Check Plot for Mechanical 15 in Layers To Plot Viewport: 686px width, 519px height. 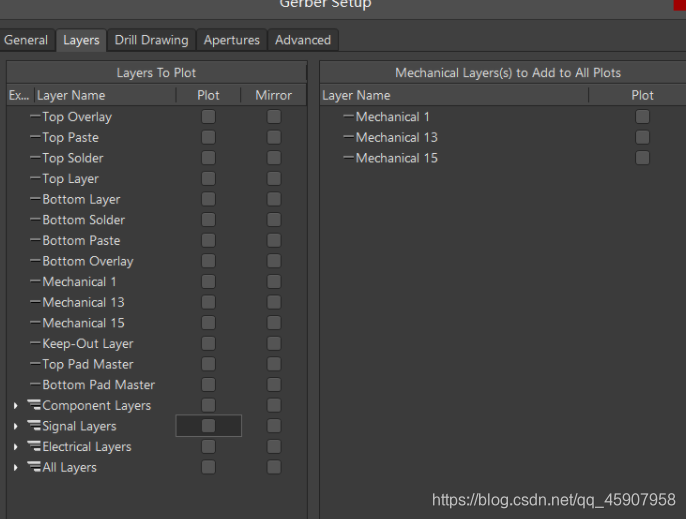(208, 323)
